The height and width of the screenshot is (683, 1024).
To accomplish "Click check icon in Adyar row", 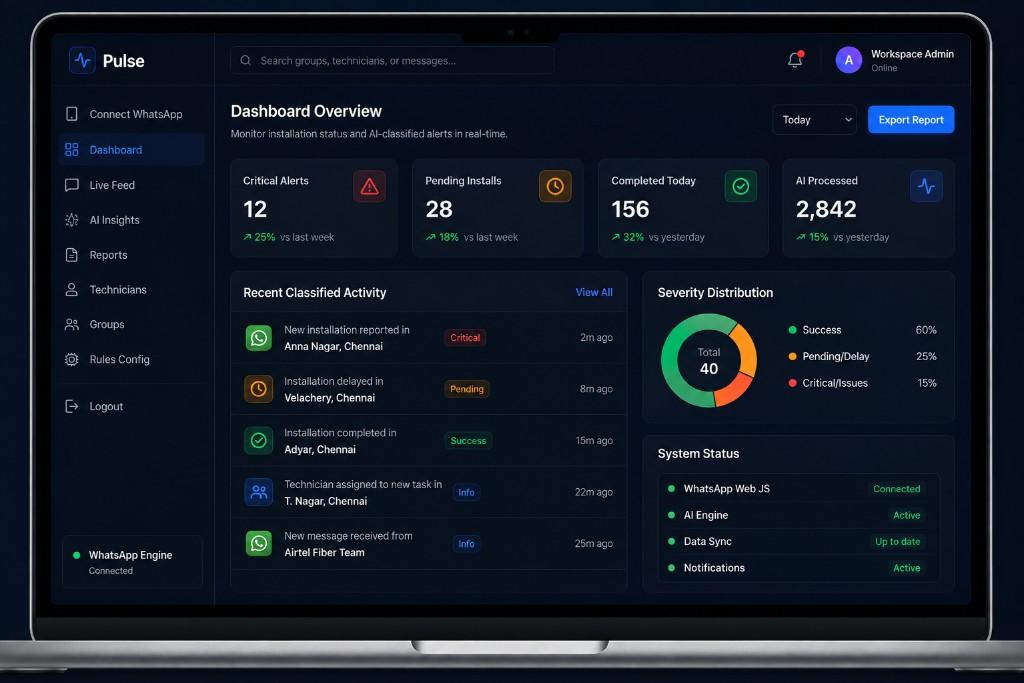I will (259, 441).
